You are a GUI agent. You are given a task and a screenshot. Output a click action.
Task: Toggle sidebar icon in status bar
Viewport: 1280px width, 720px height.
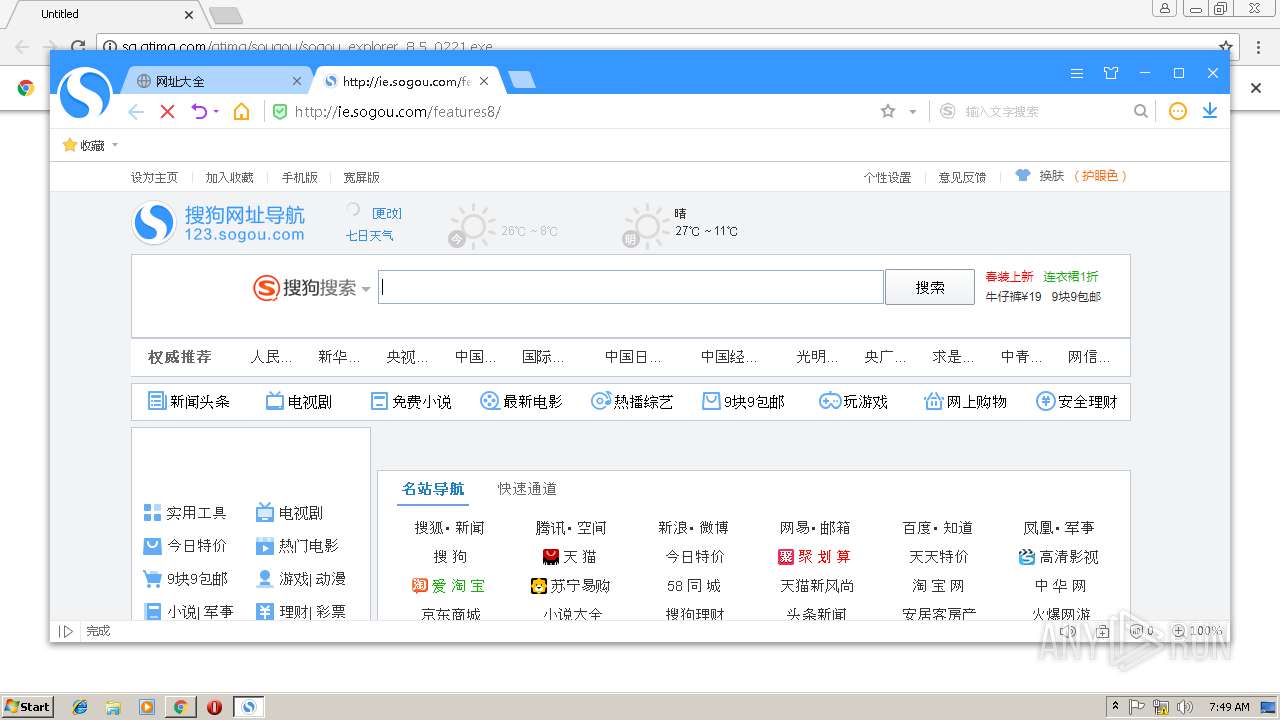66,631
